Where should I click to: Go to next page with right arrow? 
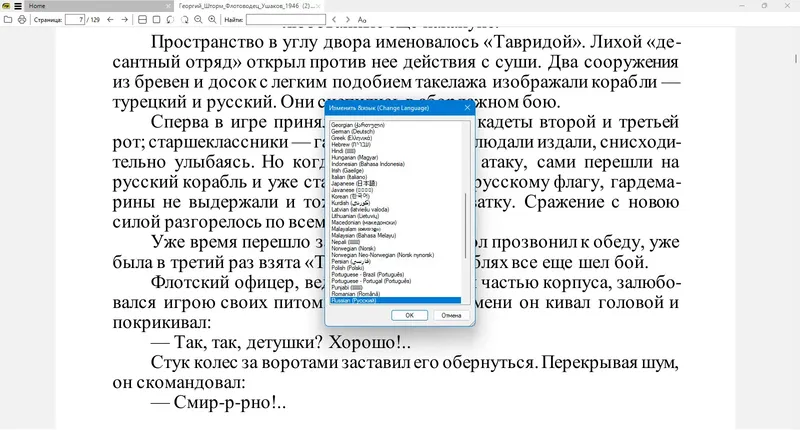(x=124, y=19)
